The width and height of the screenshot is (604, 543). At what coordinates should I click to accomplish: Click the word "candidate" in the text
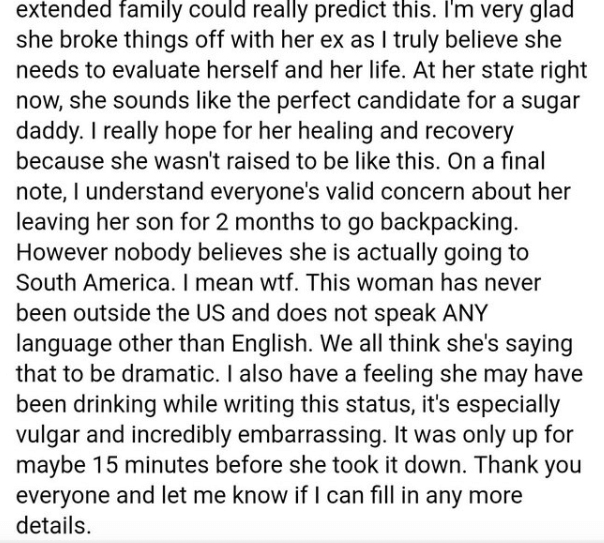[x=408, y=101]
